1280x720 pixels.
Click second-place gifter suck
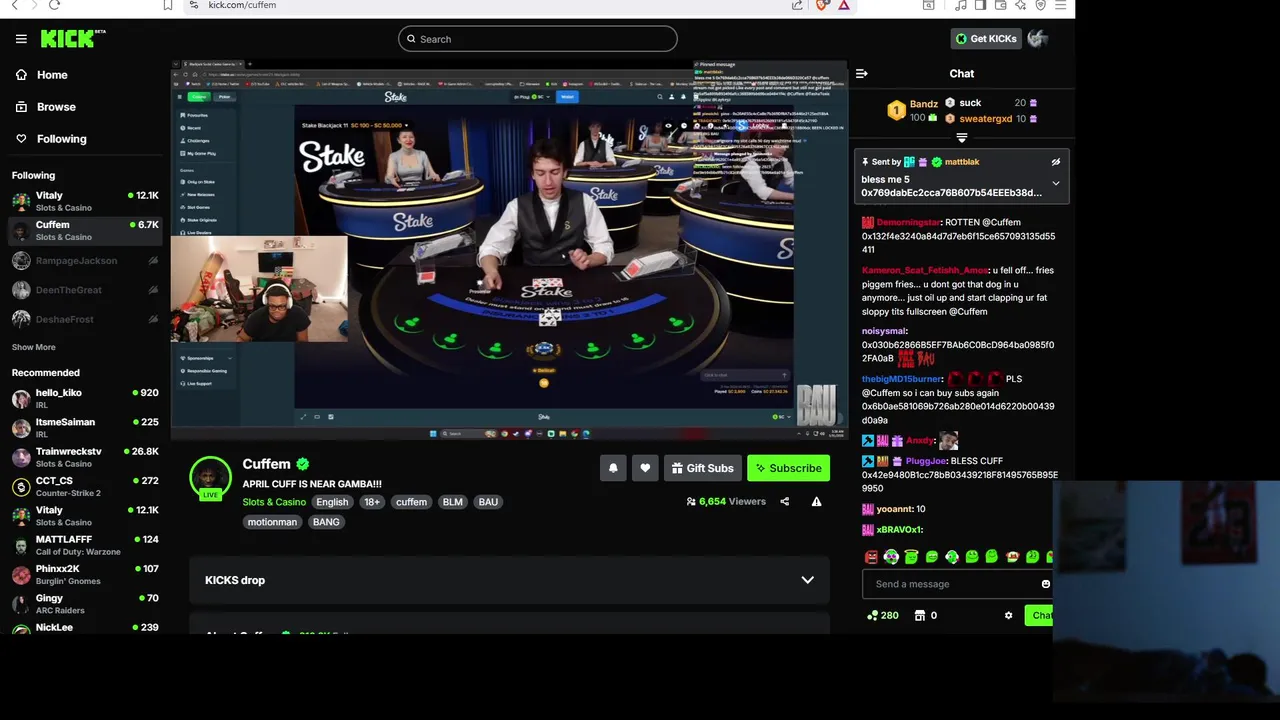[970, 103]
